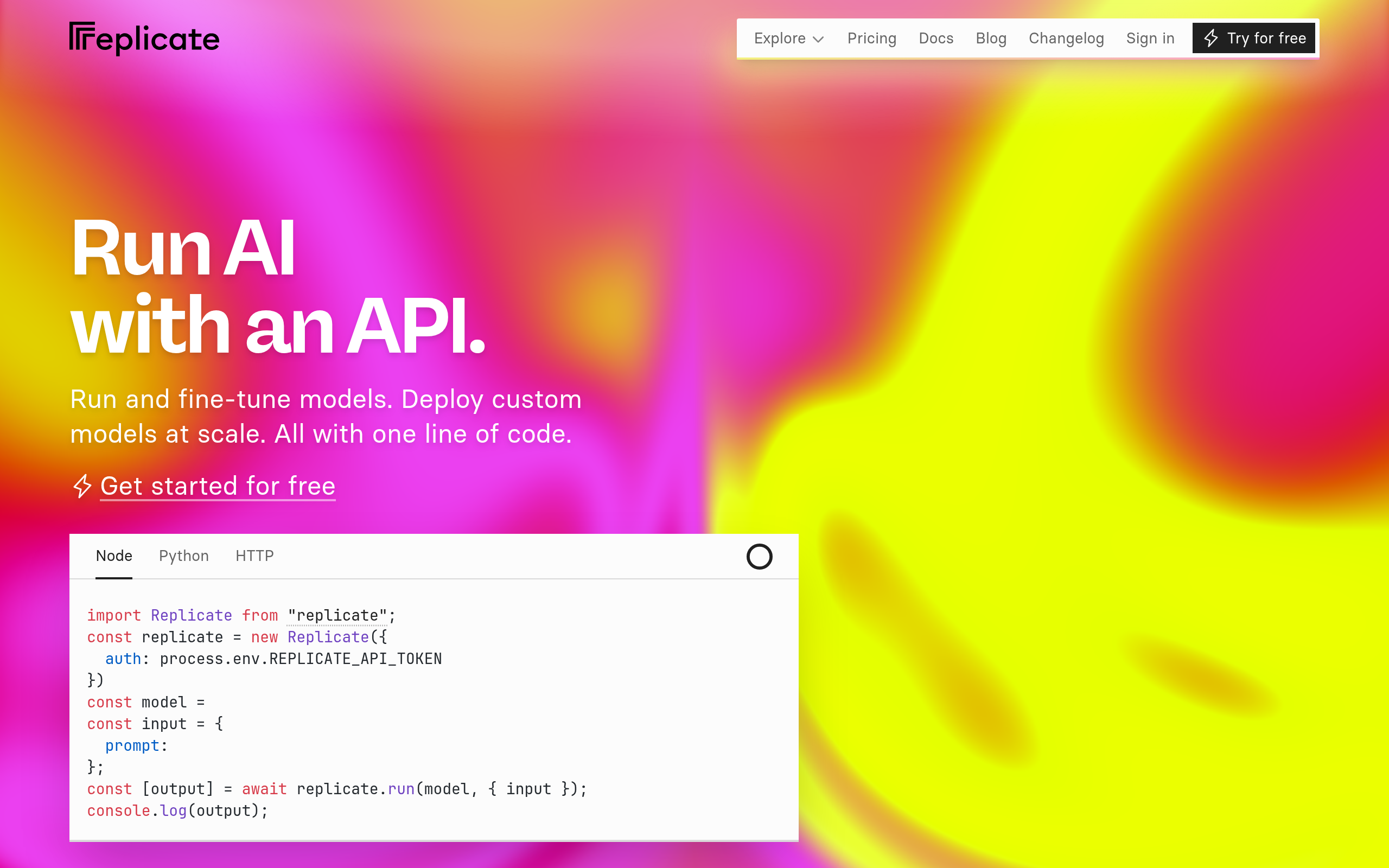
Task: Click the "Run AI with an API." heading
Action: point(278,285)
